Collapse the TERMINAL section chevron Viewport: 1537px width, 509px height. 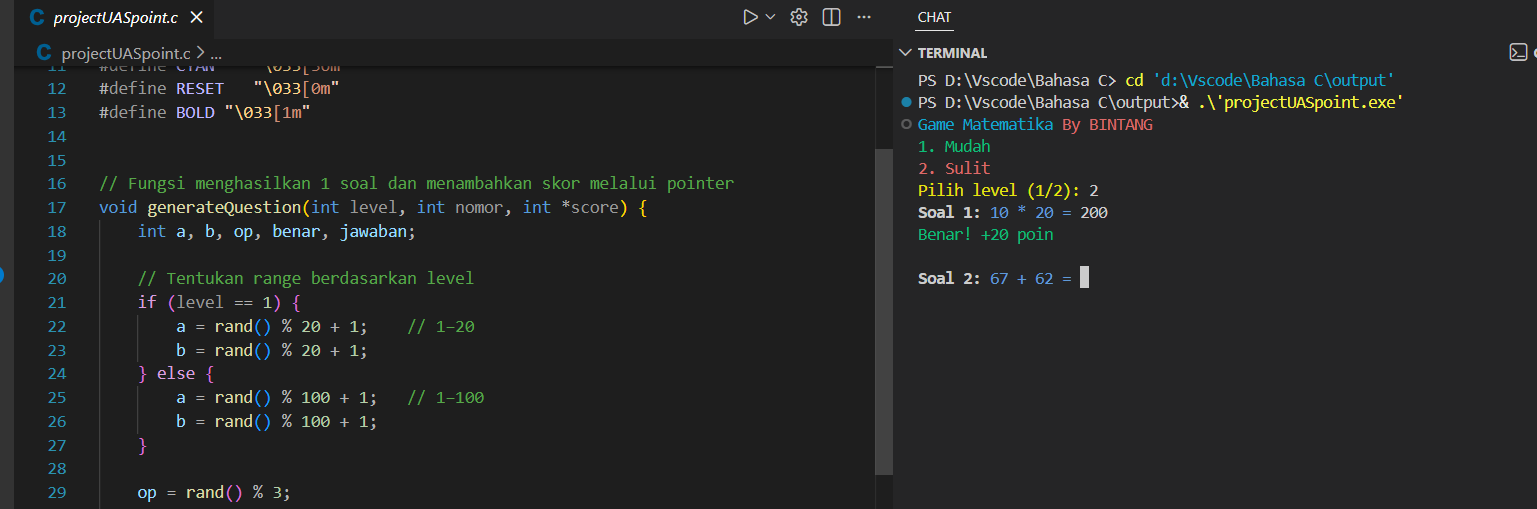(x=905, y=53)
